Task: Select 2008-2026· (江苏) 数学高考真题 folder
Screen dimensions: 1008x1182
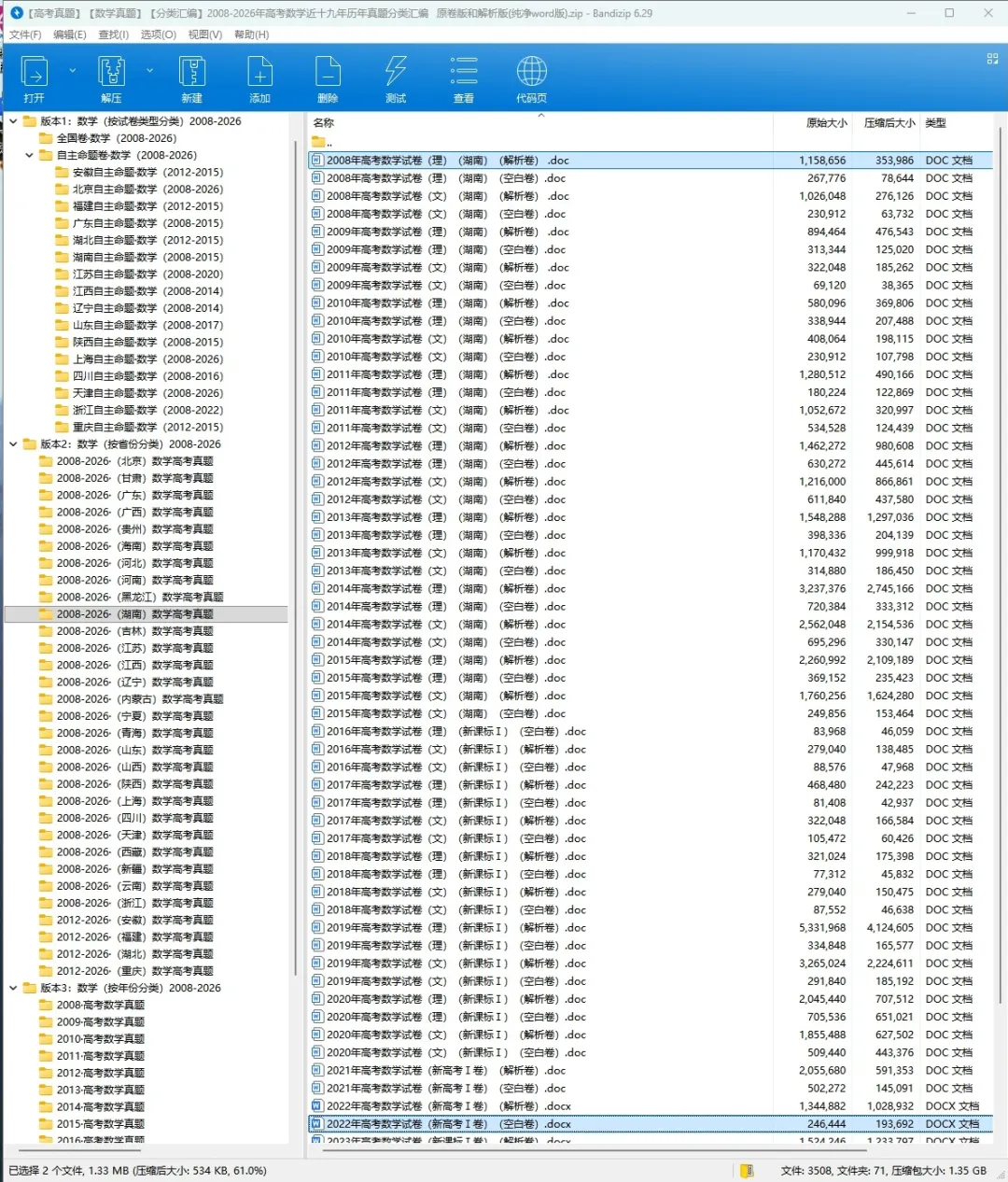Action: [x=134, y=648]
